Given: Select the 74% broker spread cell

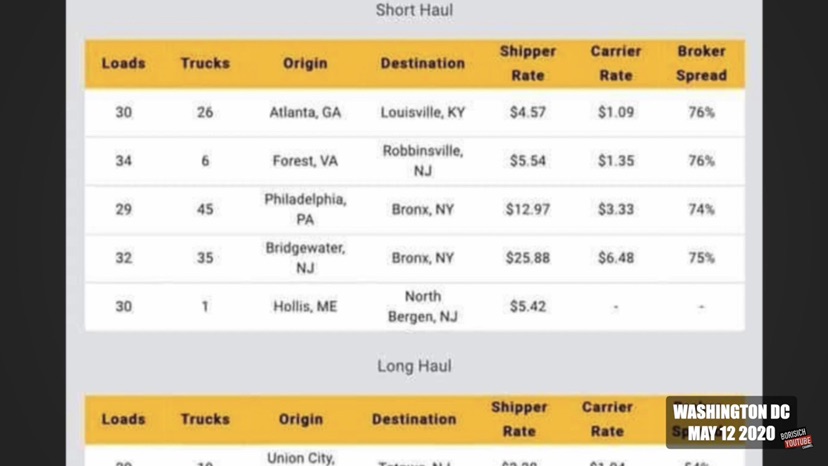Looking at the screenshot, I should (701, 209).
